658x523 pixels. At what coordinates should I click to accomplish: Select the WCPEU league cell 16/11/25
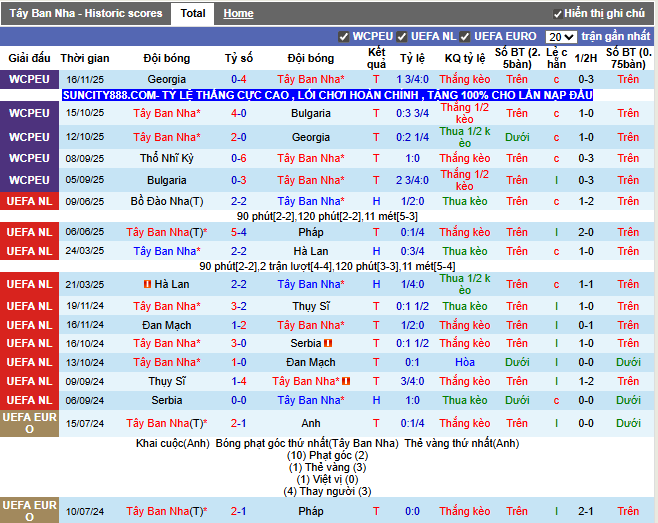pyautogui.click(x=29, y=79)
